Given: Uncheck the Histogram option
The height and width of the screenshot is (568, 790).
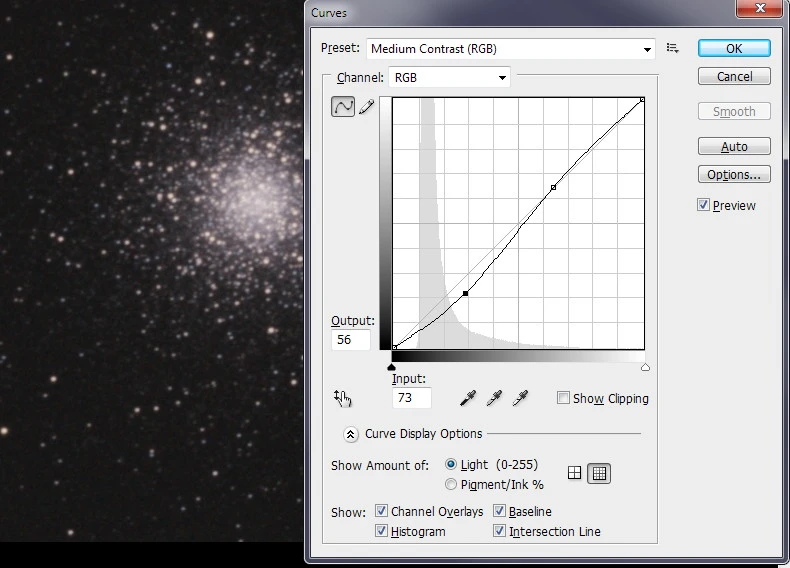Looking at the screenshot, I should point(381,531).
